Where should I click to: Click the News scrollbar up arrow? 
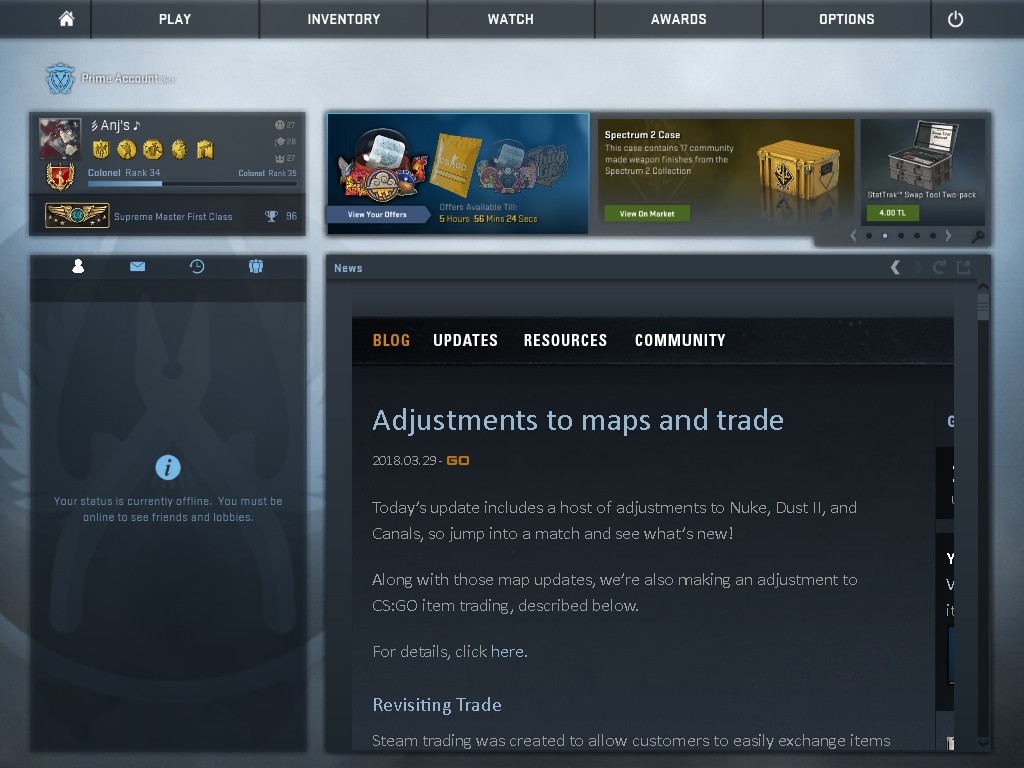pyautogui.click(x=984, y=287)
